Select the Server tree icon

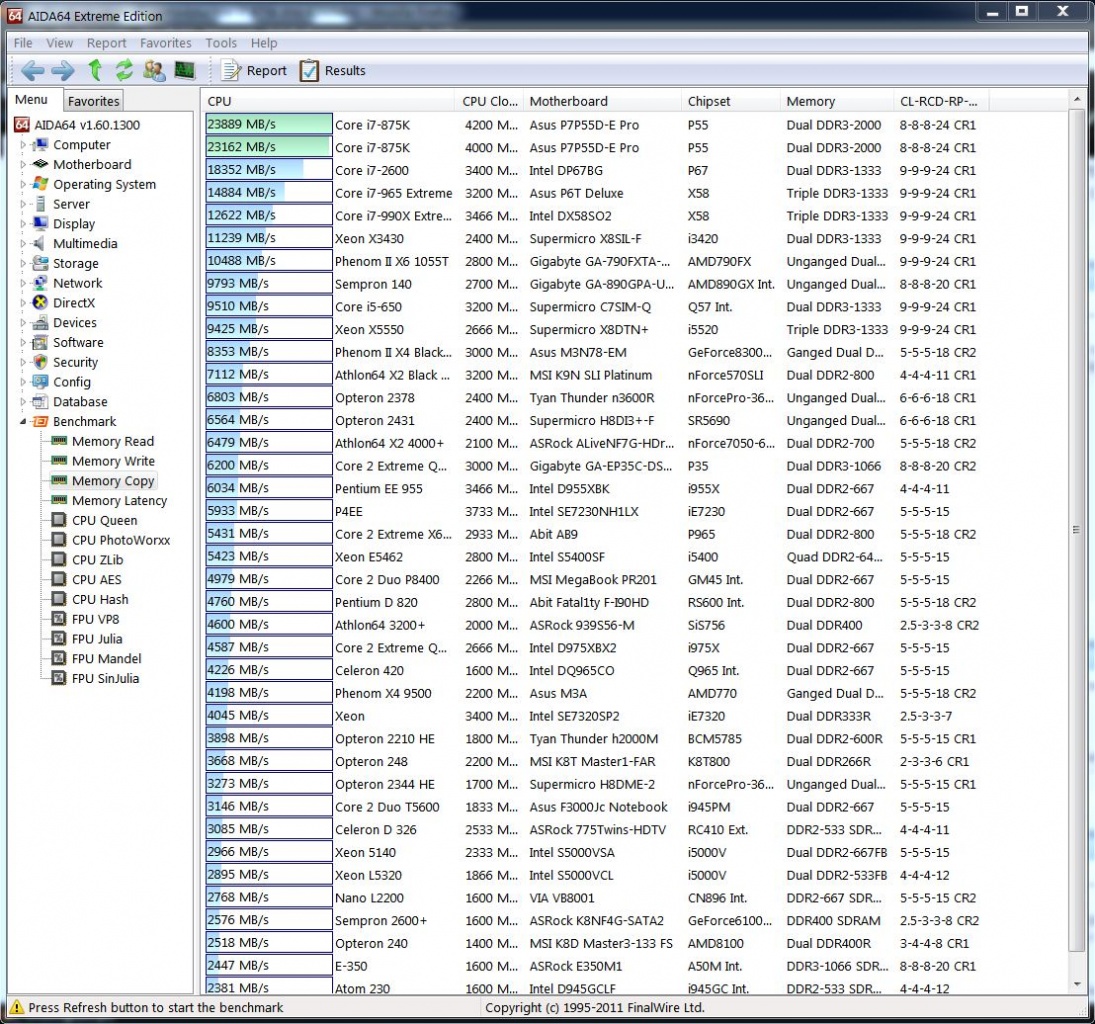pyautogui.click(x=41, y=204)
